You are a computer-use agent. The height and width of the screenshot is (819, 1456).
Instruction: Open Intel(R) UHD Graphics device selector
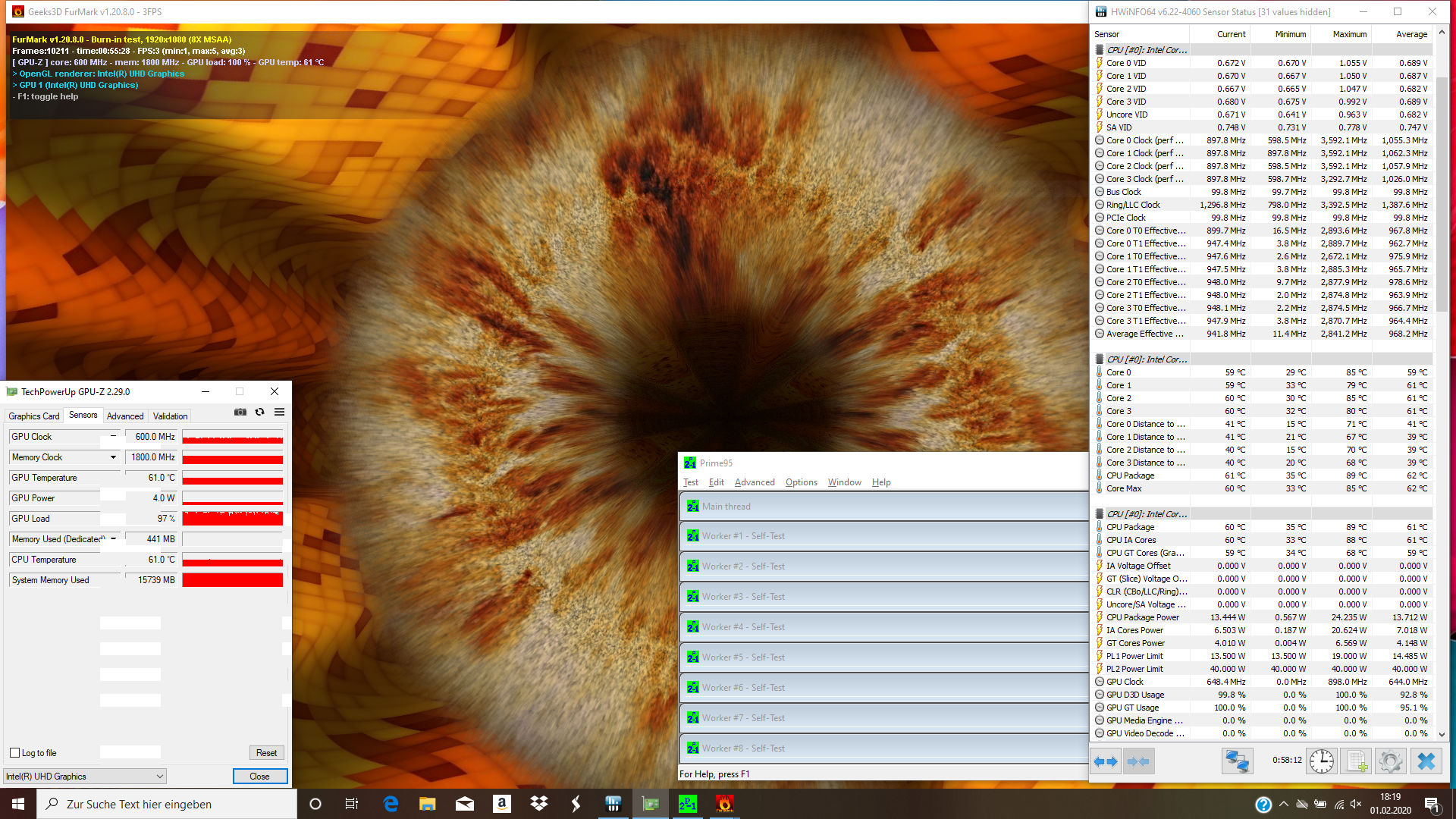85,777
